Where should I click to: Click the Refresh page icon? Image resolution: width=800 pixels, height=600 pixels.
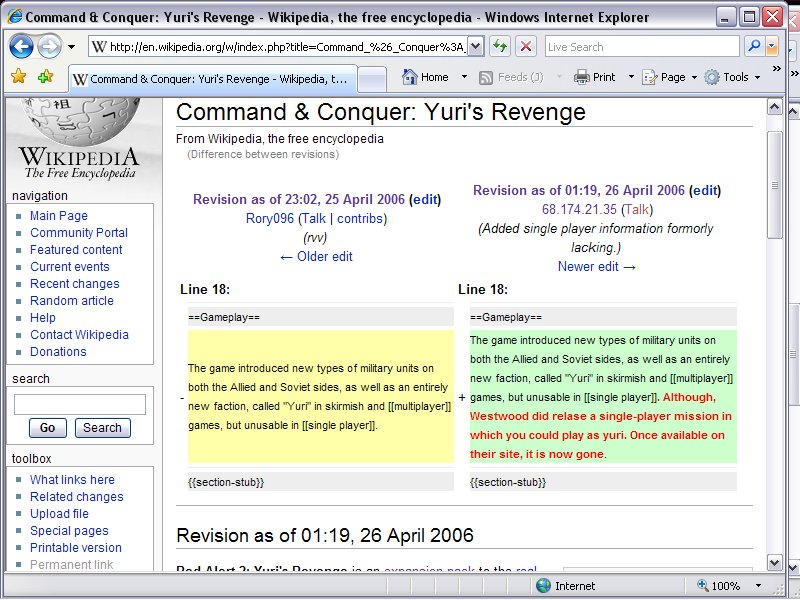click(x=499, y=46)
